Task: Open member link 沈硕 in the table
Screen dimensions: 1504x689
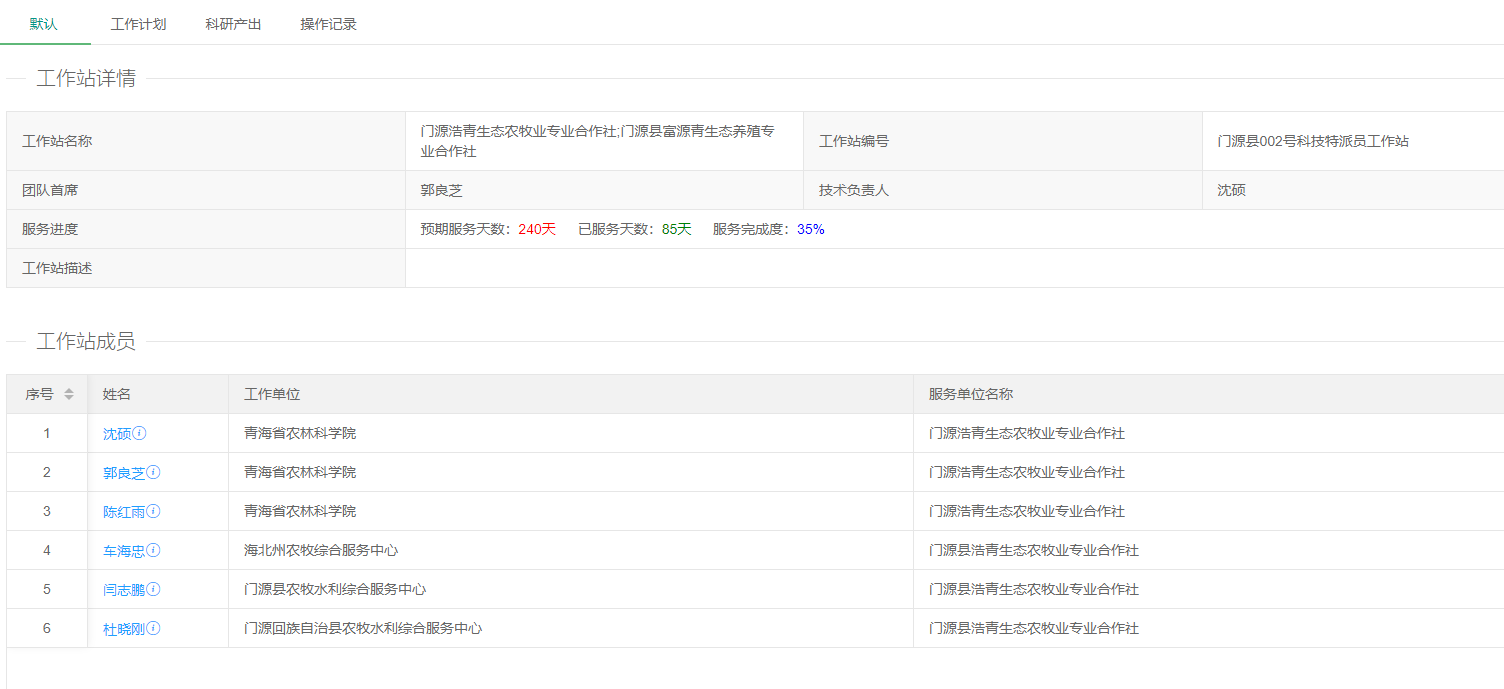Action: (x=117, y=434)
